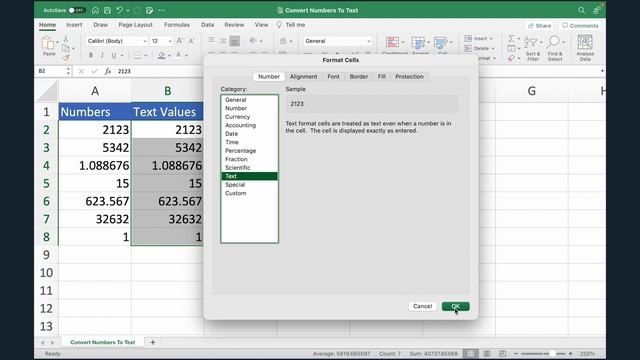Click the Format Painter brush icon
Screen dimensions: 640x360
(x=66, y=58)
